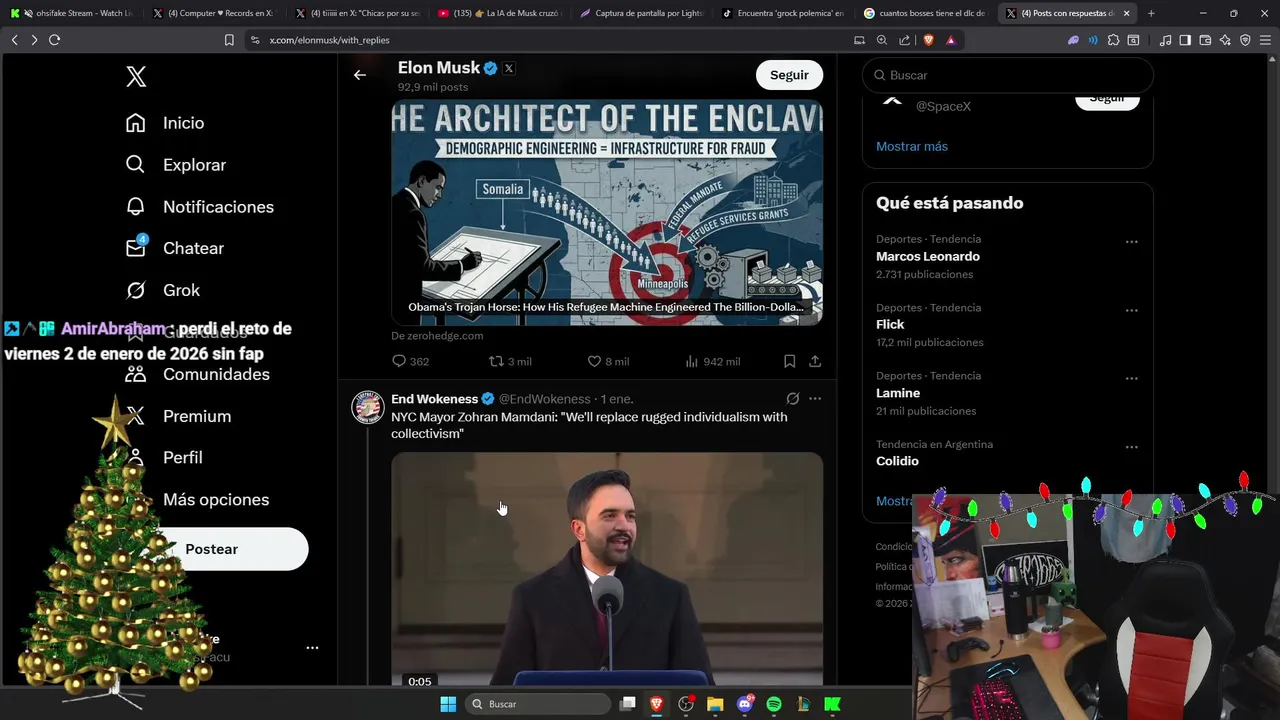Open options for Flick trend

[x=1132, y=310]
